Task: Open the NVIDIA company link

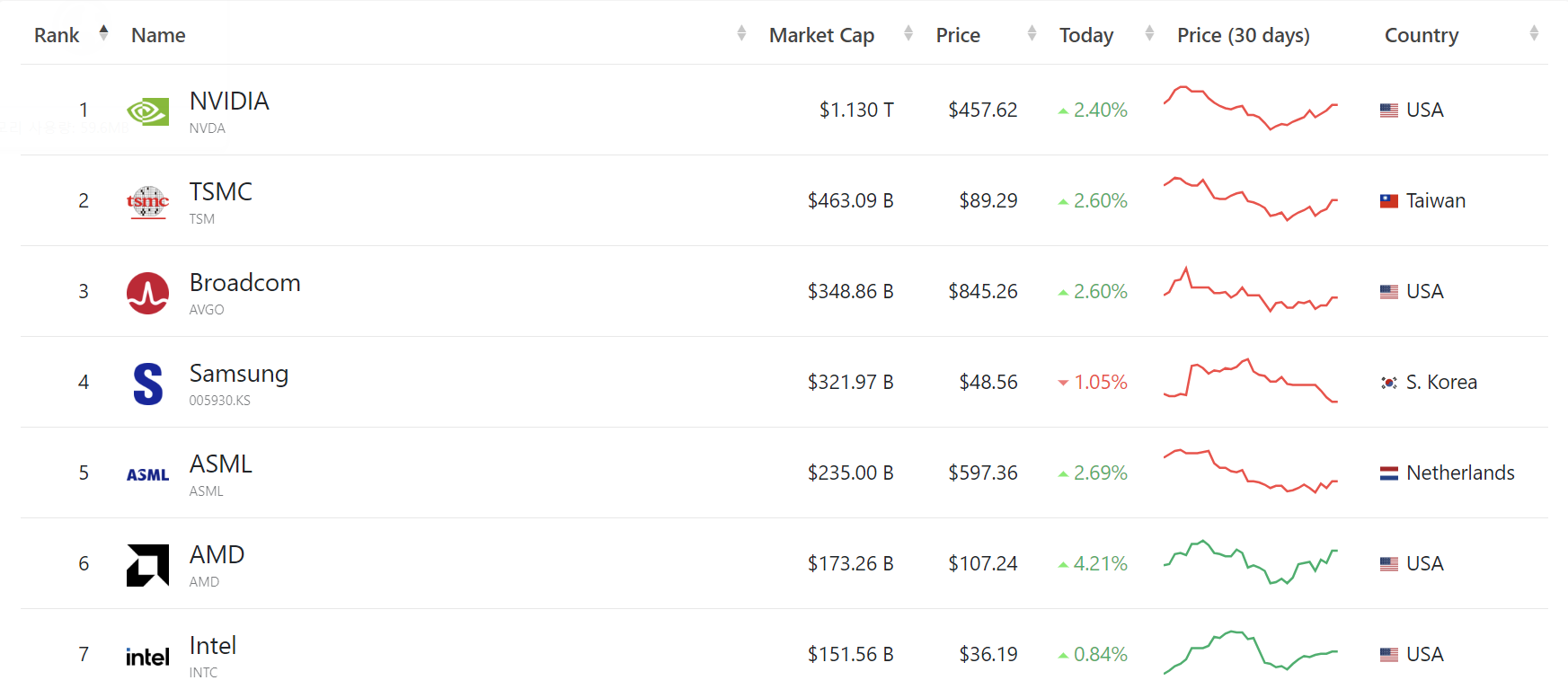Action: point(229,101)
